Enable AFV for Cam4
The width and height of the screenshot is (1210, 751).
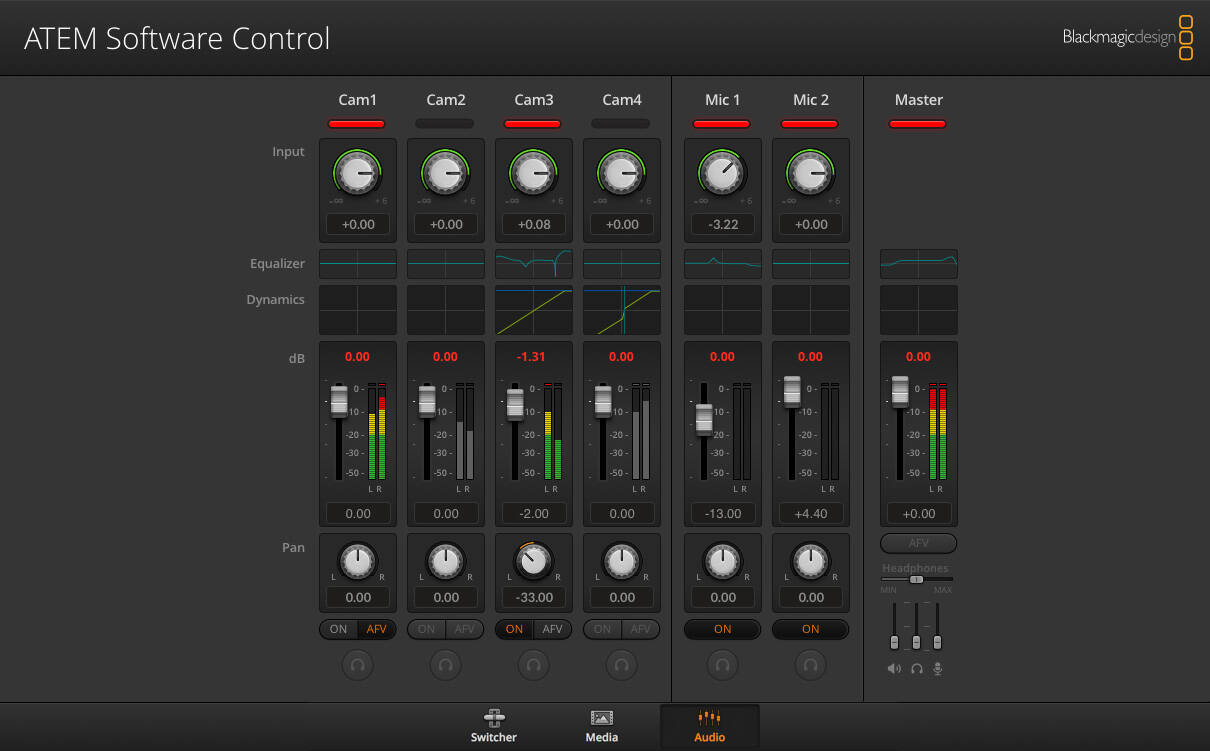pyautogui.click(x=641, y=629)
